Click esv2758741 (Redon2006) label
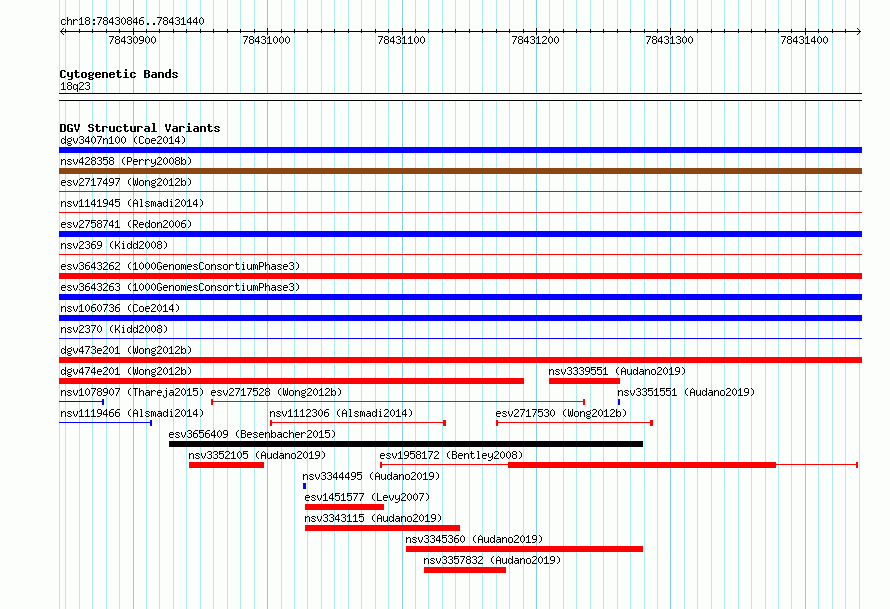Screen dimensions: 890x609 click(126, 224)
